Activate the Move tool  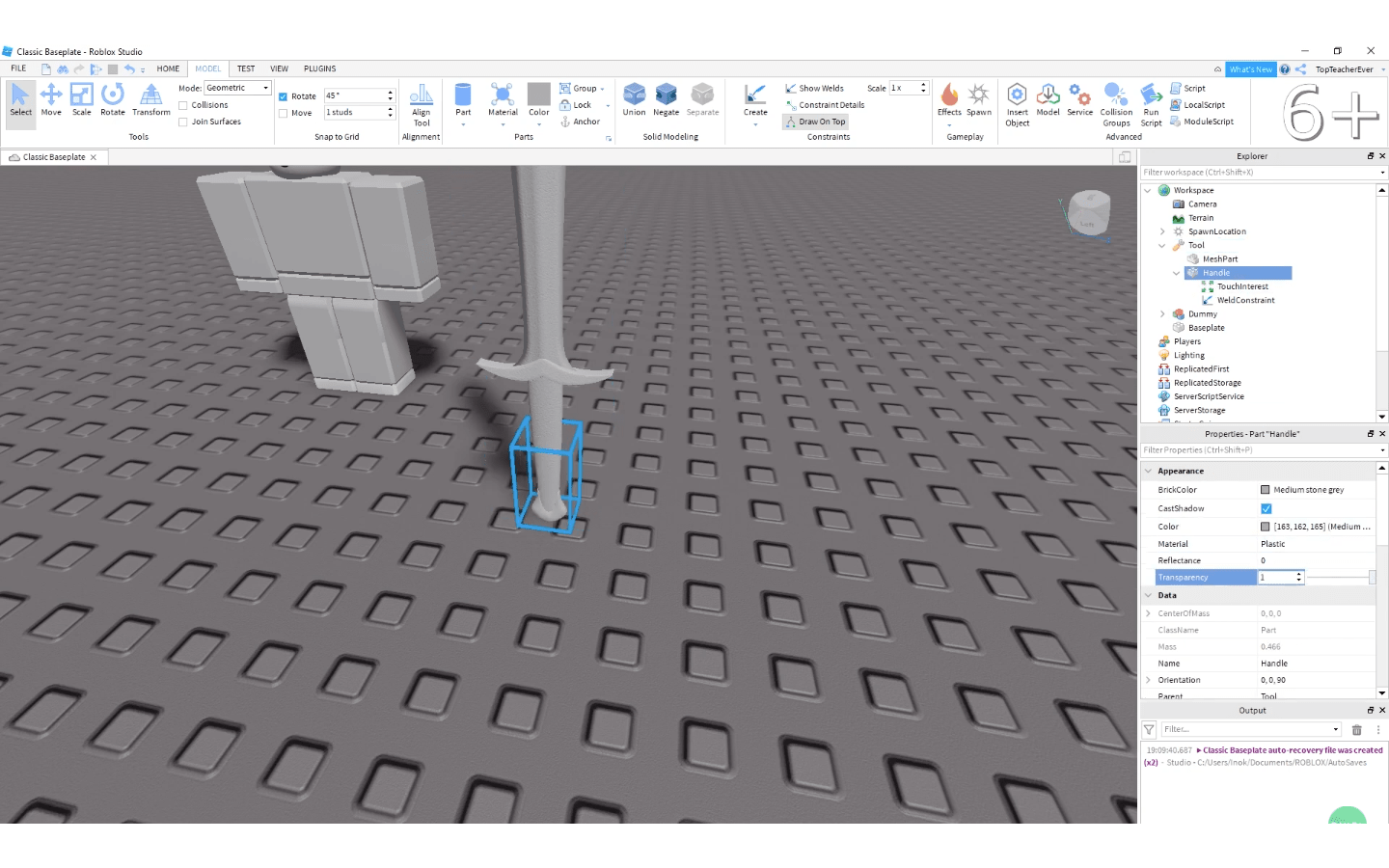click(x=51, y=100)
